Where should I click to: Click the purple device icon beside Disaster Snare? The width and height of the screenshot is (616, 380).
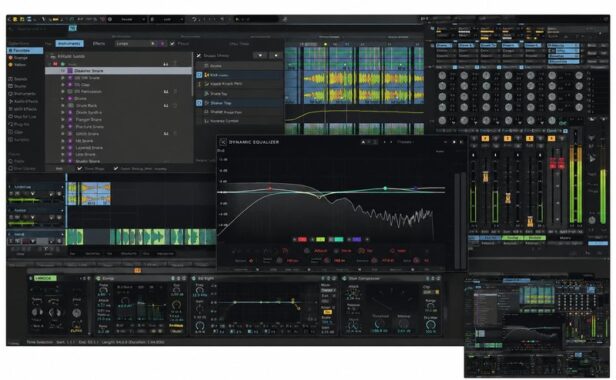click(x=70, y=71)
